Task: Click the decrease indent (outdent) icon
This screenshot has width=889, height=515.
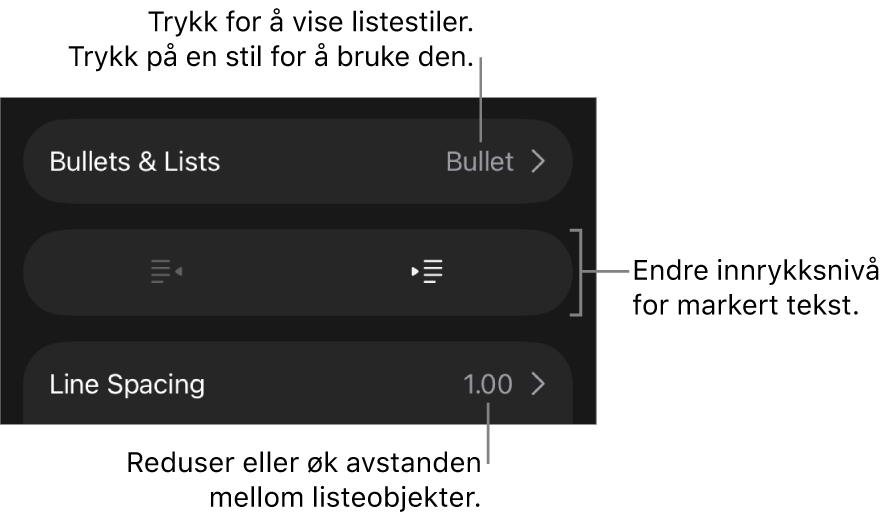Action: click(166, 271)
